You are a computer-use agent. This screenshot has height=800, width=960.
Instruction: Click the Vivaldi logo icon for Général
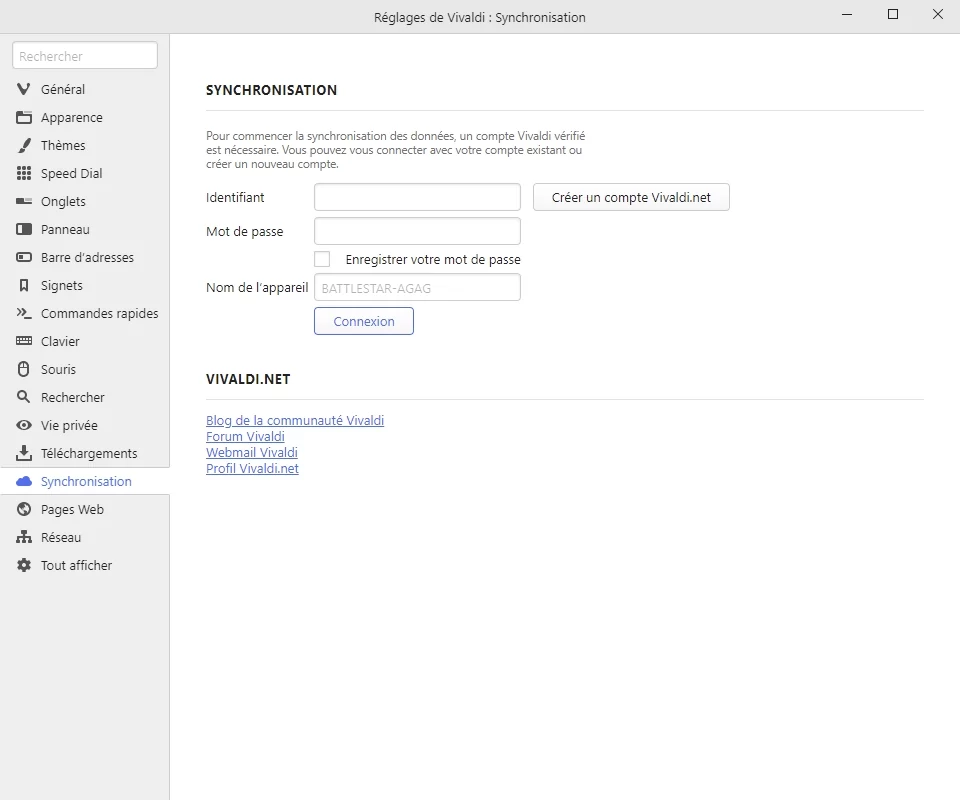click(23, 89)
